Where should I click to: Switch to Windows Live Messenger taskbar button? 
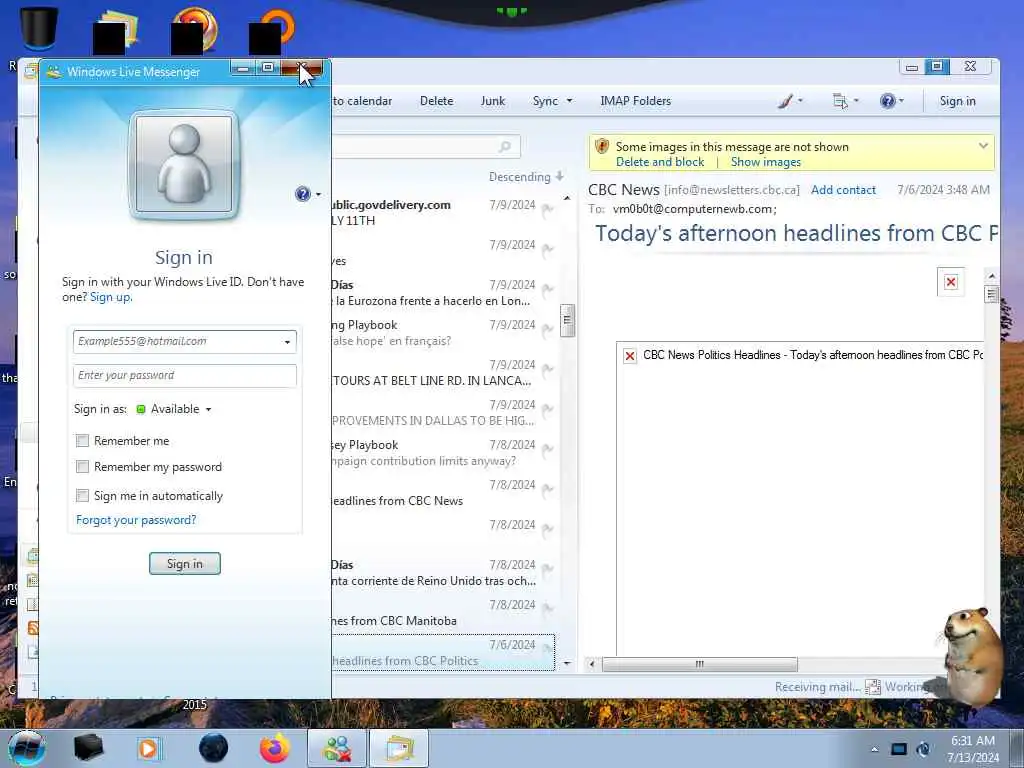coord(337,748)
